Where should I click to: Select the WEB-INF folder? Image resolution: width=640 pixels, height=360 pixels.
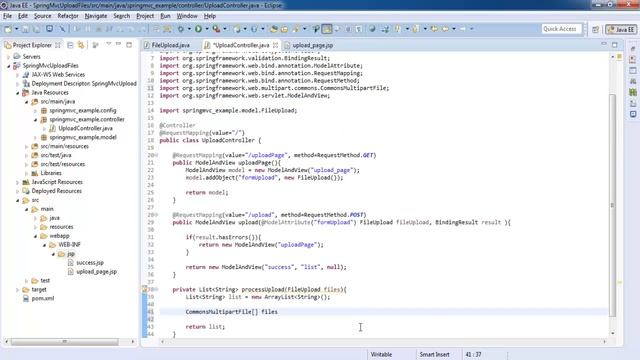[x=69, y=245]
